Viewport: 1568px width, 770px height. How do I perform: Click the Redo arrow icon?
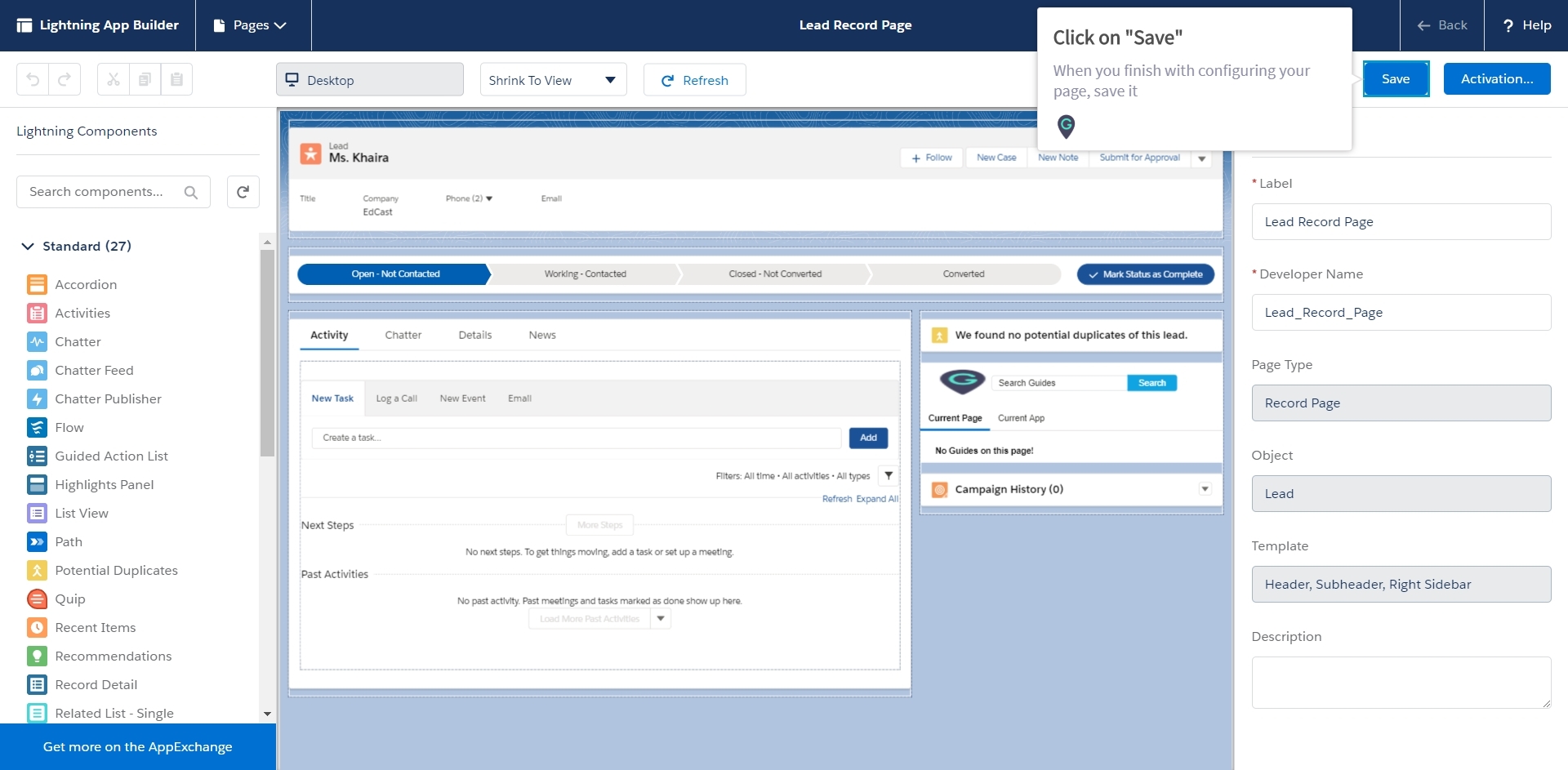point(65,79)
